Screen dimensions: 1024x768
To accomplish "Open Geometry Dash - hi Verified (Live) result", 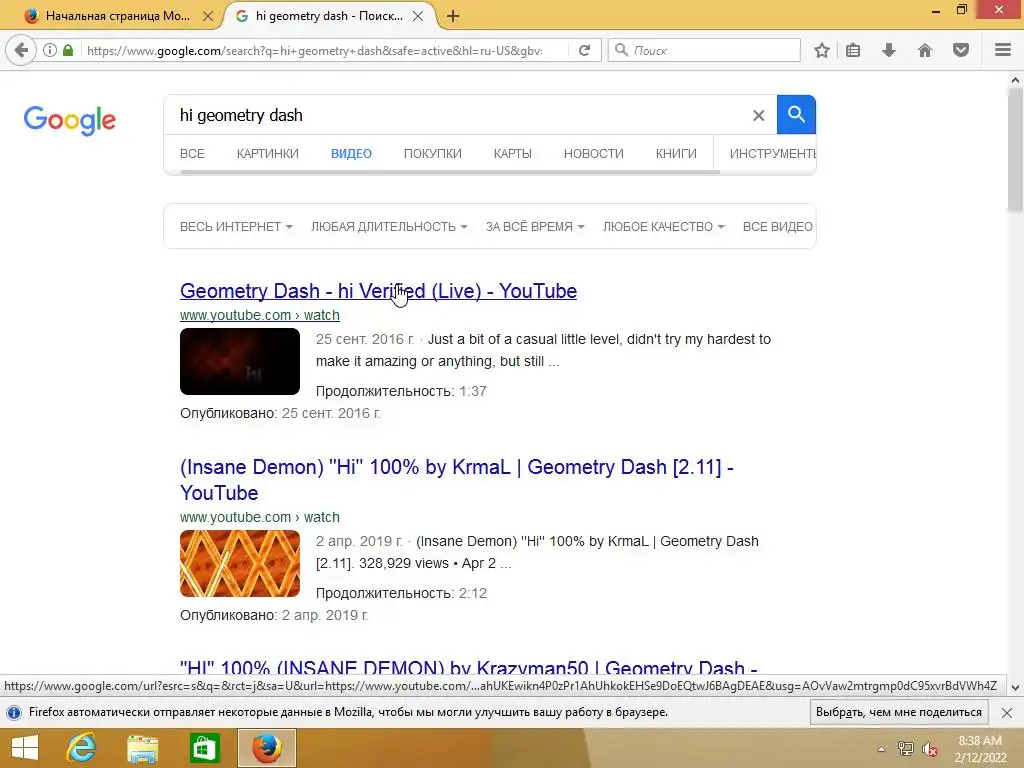I will 378,291.
